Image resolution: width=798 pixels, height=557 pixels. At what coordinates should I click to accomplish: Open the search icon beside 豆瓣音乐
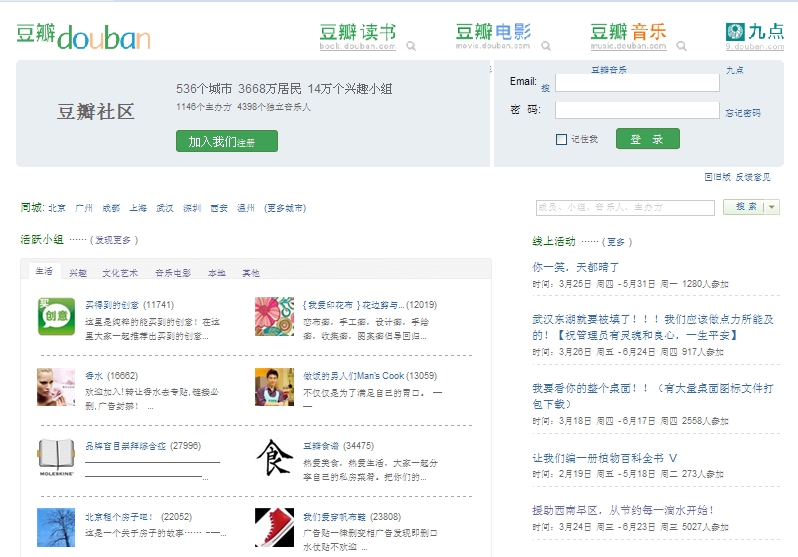tap(681, 46)
